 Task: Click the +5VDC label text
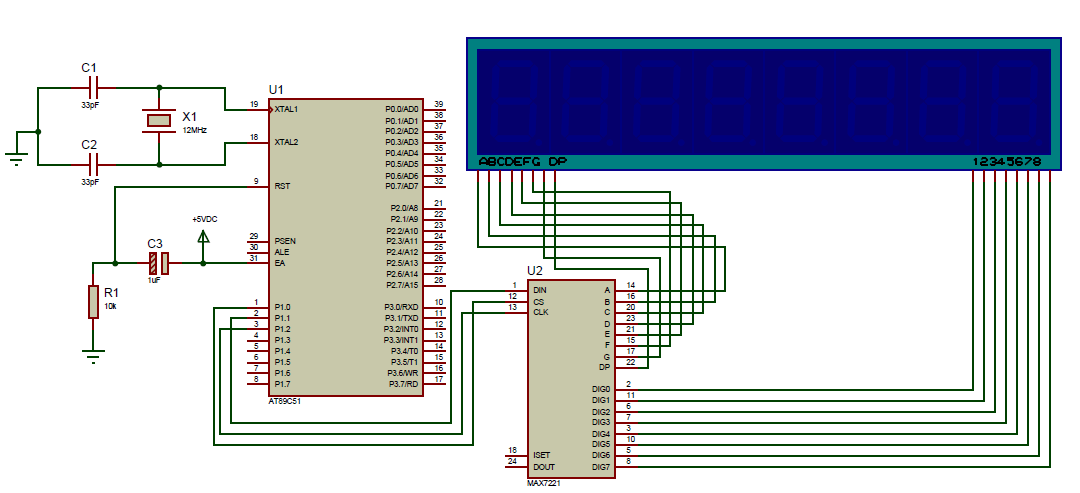pos(205,219)
